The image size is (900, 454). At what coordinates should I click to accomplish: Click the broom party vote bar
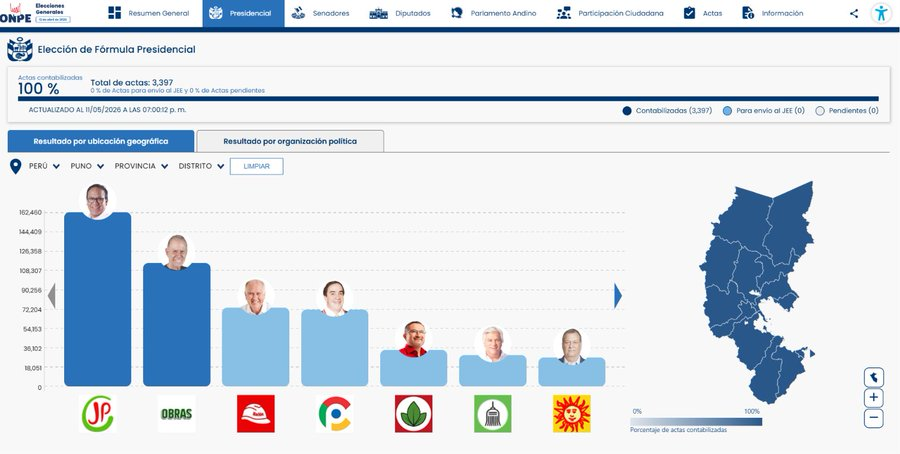492,370
